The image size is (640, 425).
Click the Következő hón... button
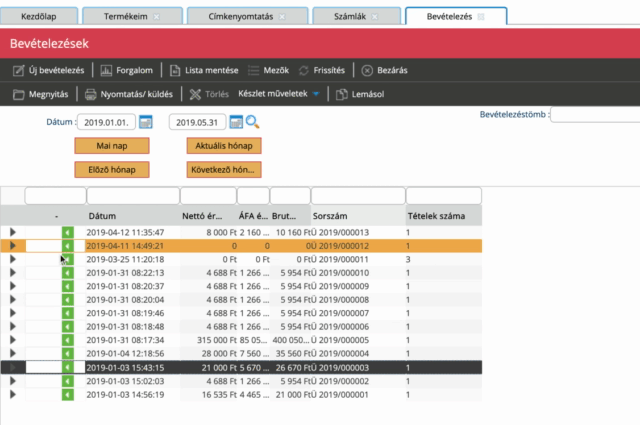click(224, 170)
